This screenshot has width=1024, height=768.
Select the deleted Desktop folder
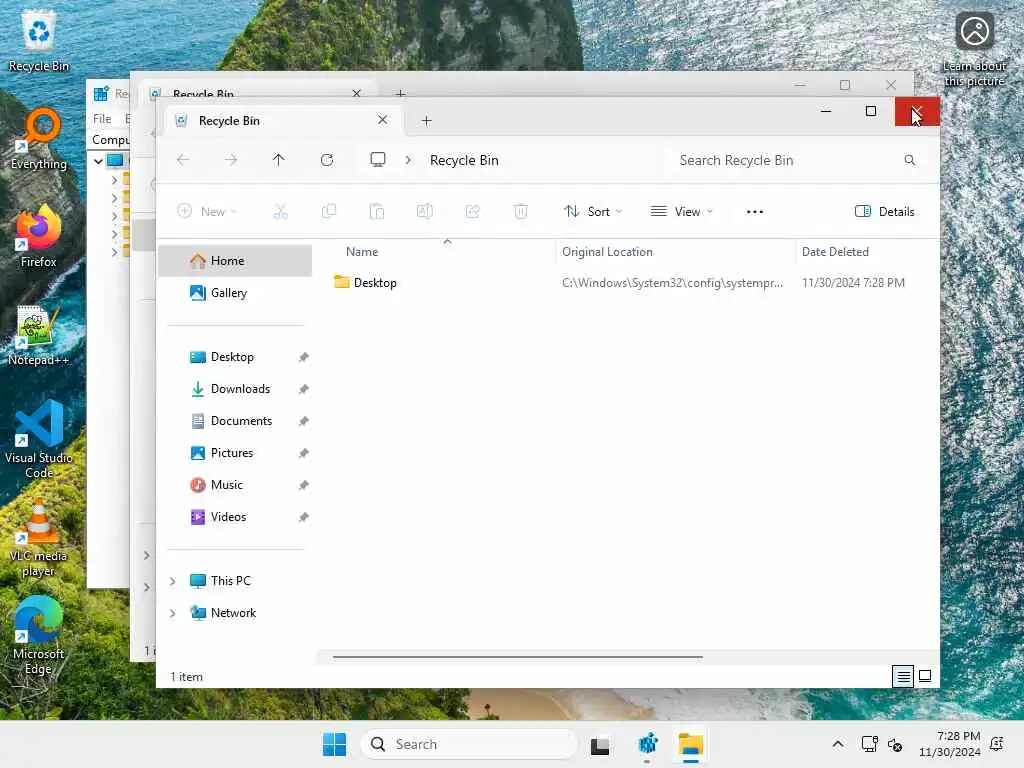375,283
